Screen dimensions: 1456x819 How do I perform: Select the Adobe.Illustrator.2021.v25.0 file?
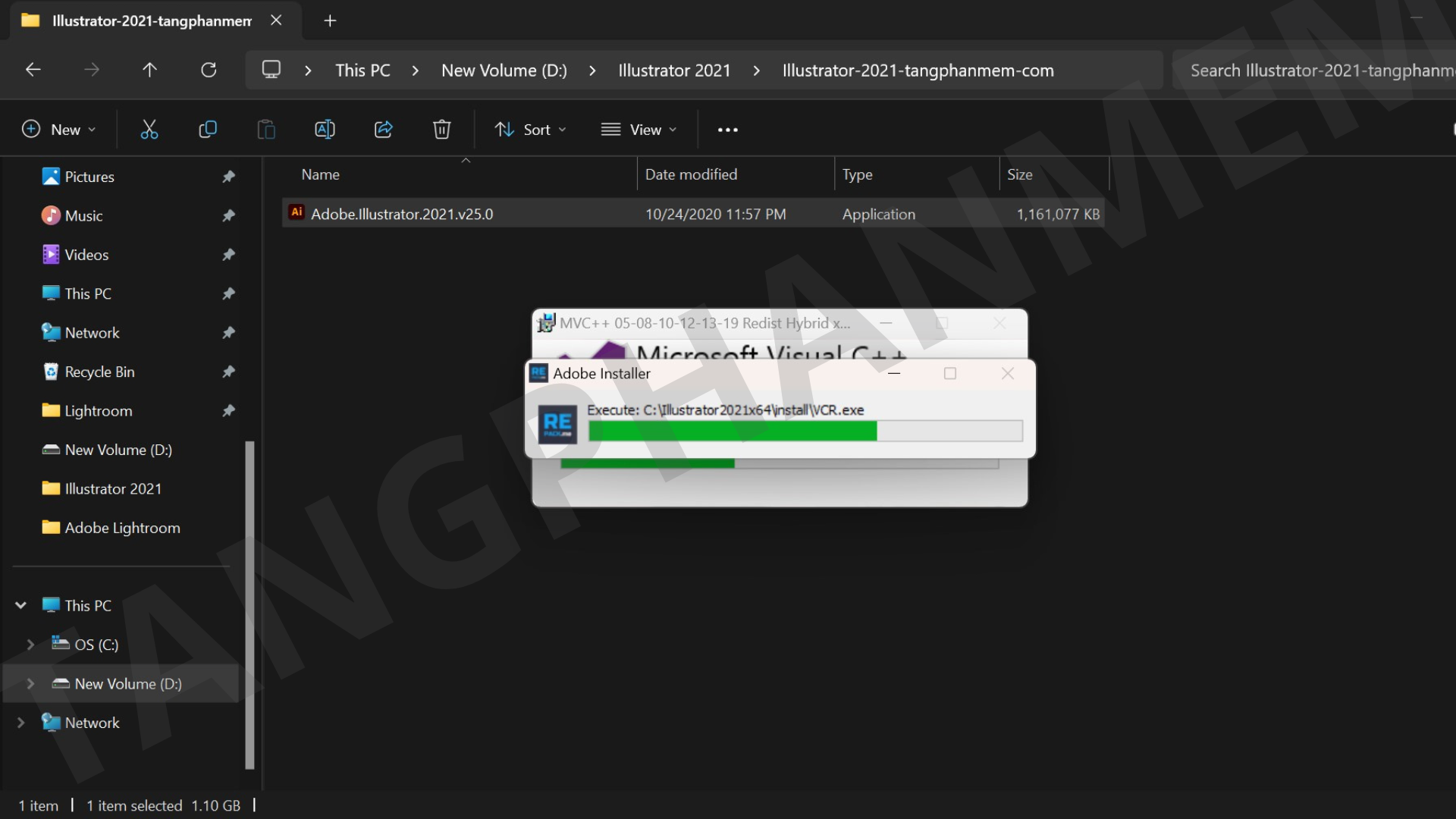point(693,214)
